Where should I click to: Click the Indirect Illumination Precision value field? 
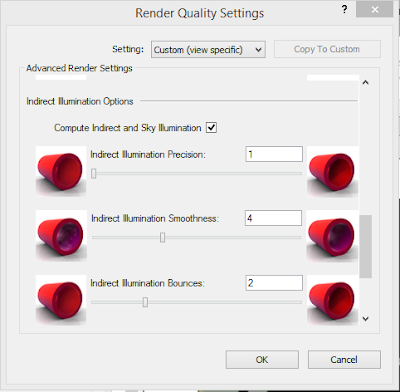tap(274, 154)
